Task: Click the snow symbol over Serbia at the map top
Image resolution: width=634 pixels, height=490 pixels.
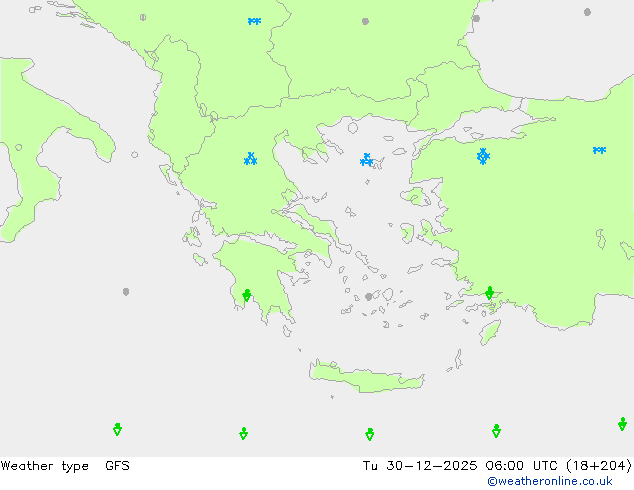Action: 254,21
